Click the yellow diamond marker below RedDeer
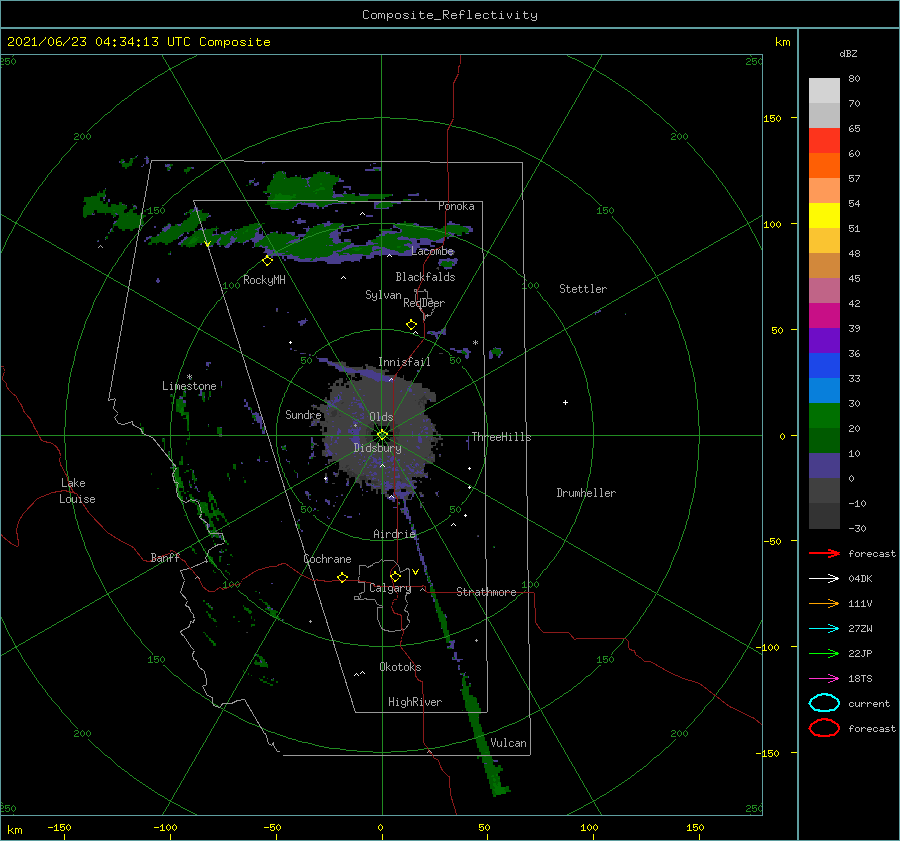 pyautogui.click(x=411, y=325)
